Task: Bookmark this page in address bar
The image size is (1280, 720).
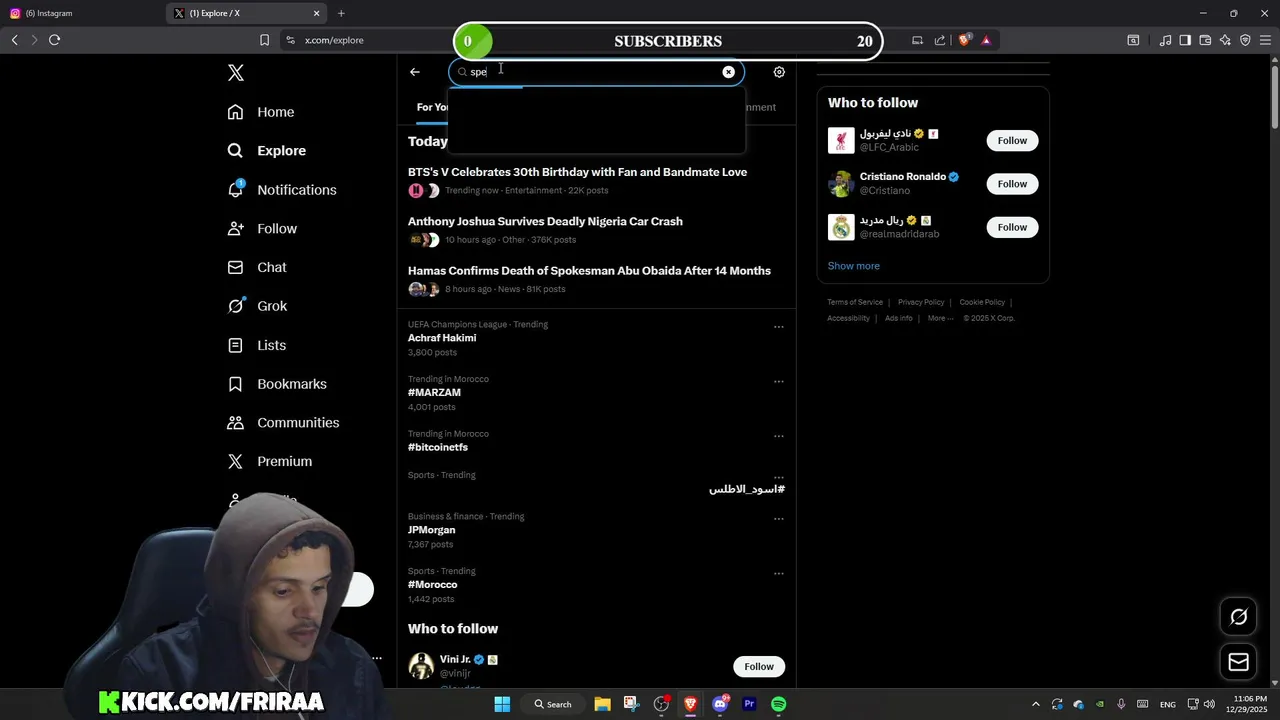Action: coord(264,40)
